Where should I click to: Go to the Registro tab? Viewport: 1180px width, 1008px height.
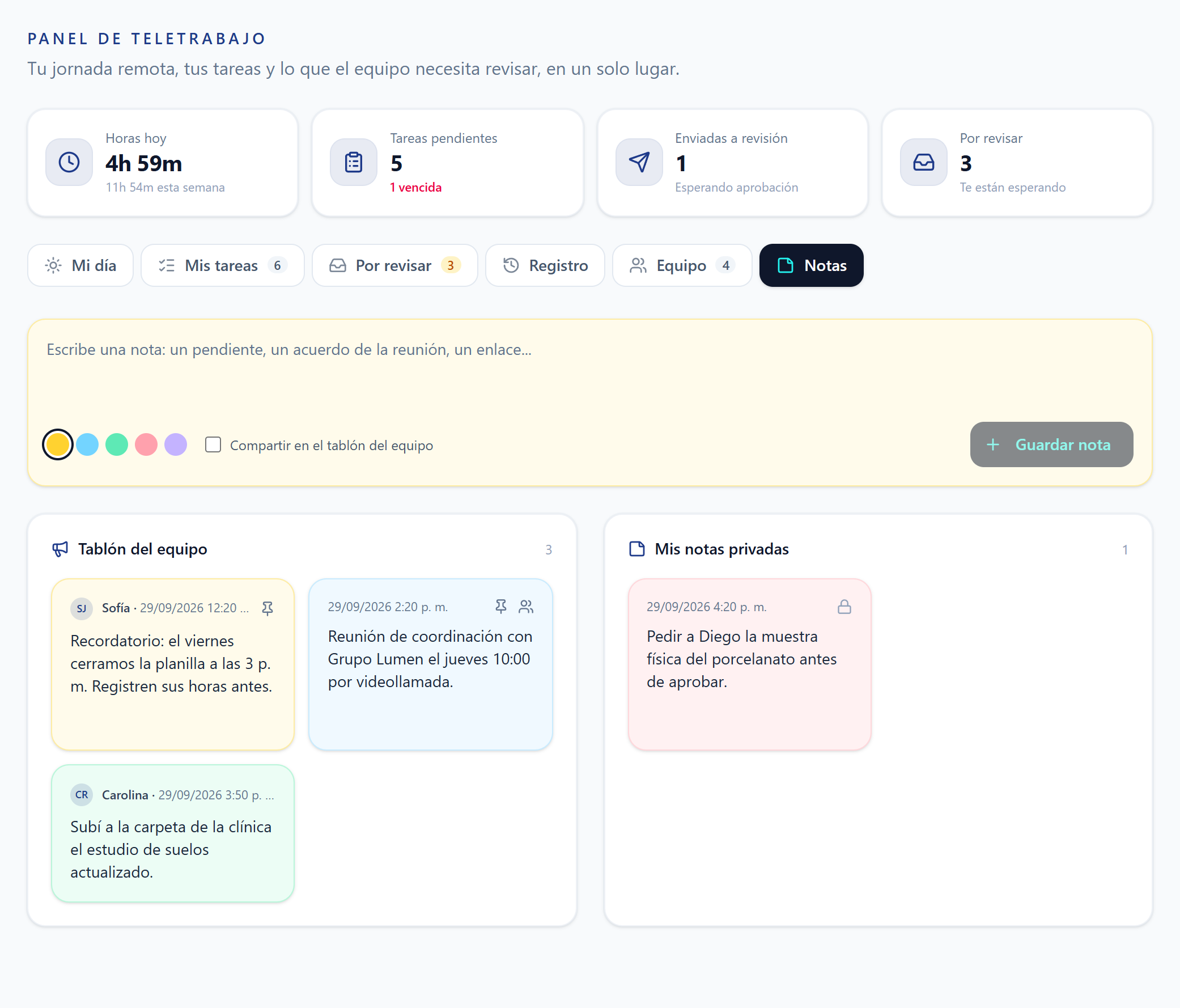pos(545,265)
